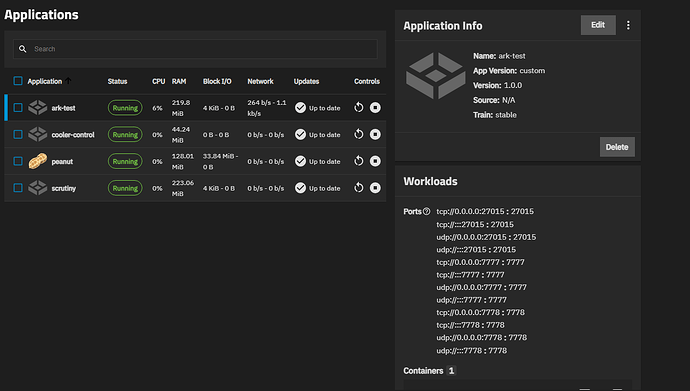The image size is (690, 391).
Task: Check the cooler-control row checkbox
Action: [18, 135]
